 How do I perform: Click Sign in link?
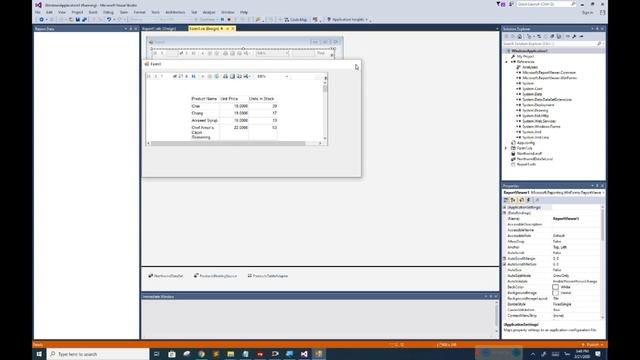(587, 13)
